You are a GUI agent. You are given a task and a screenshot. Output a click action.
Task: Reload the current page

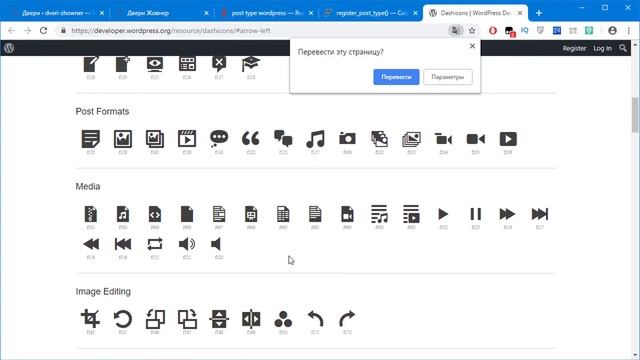click(x=43, y=31)
